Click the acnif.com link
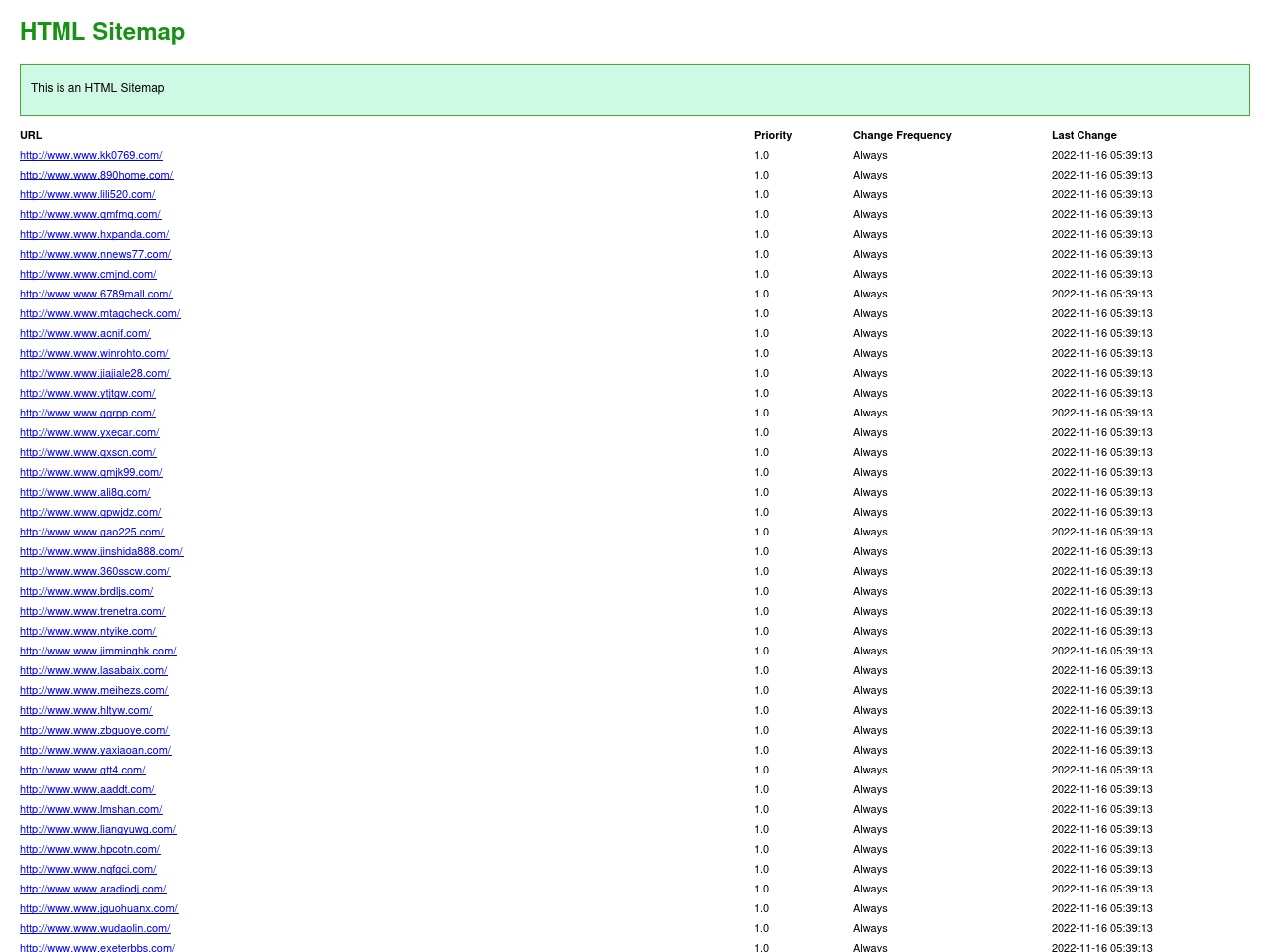The width and height of the screenshot is (1270, 952). click(85, 333)
